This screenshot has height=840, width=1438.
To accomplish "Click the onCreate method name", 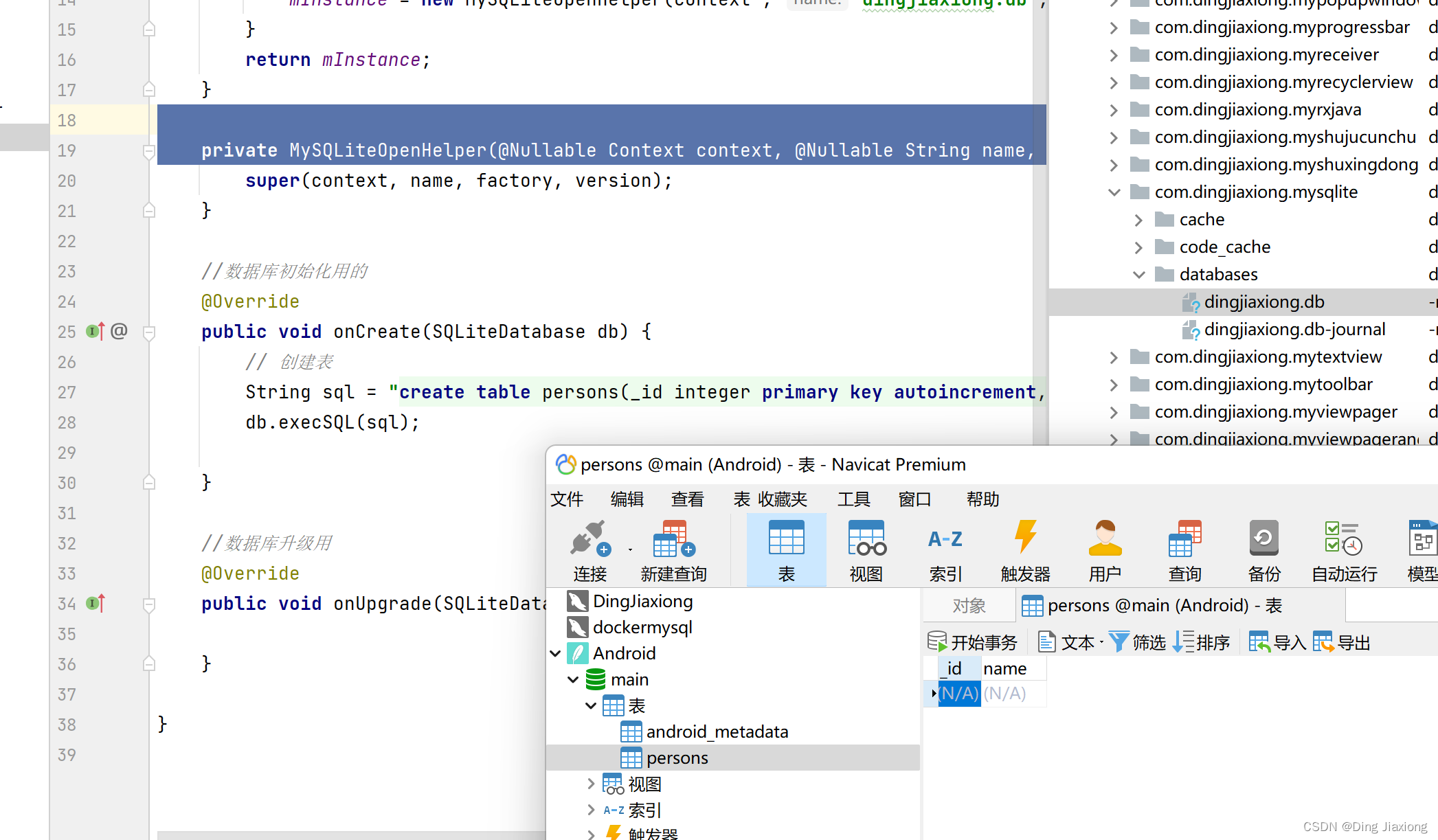I will (377, 332).
